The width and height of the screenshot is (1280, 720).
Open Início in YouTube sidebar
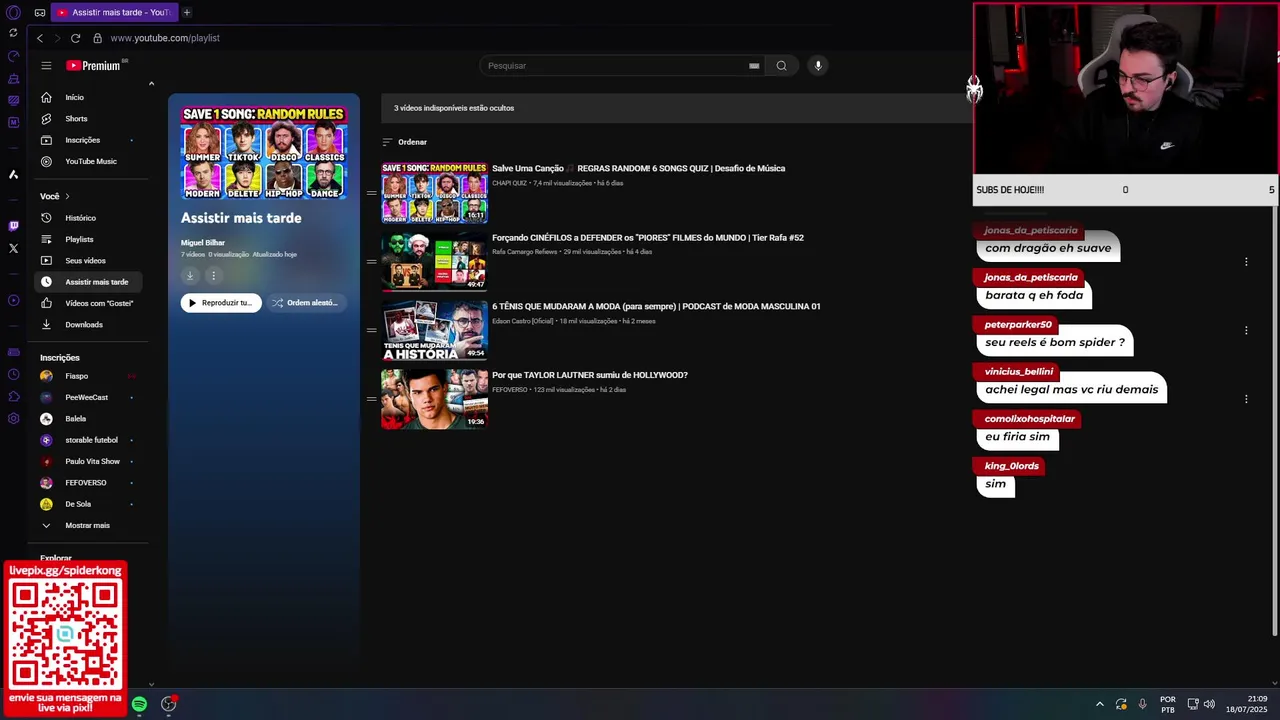click(90, 97)
